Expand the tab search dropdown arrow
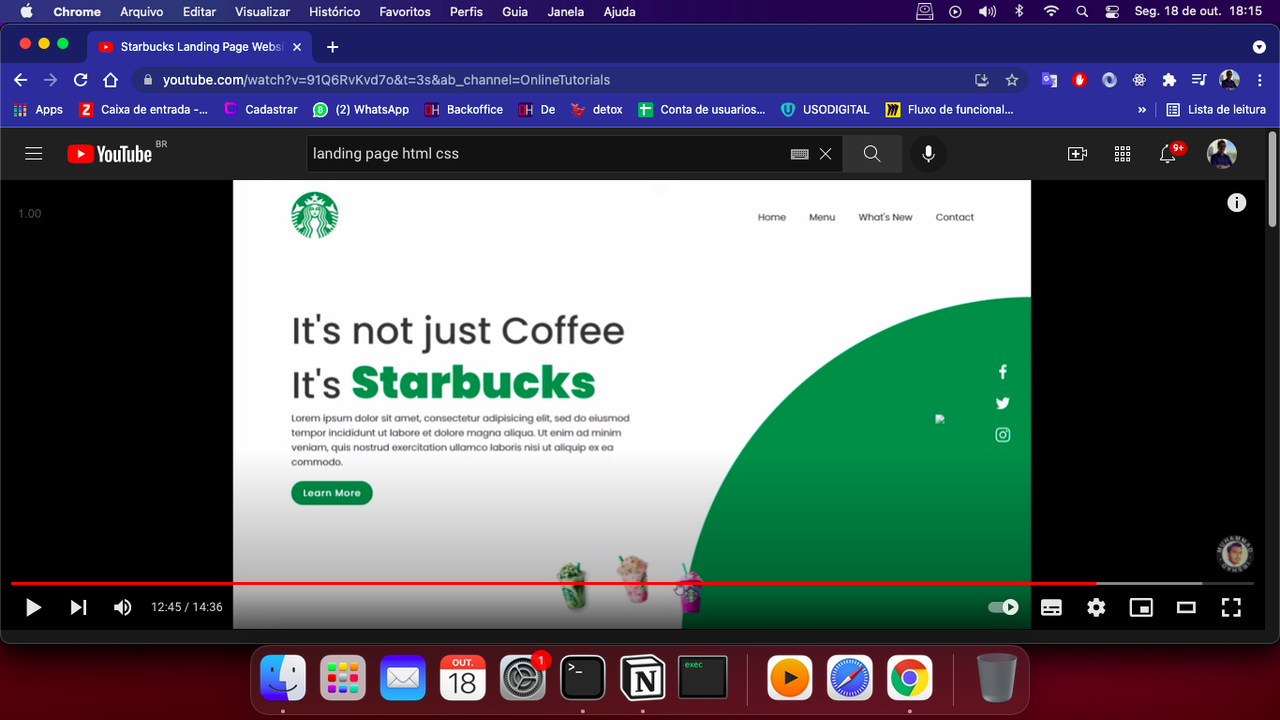 click(x=1259, y=47)
